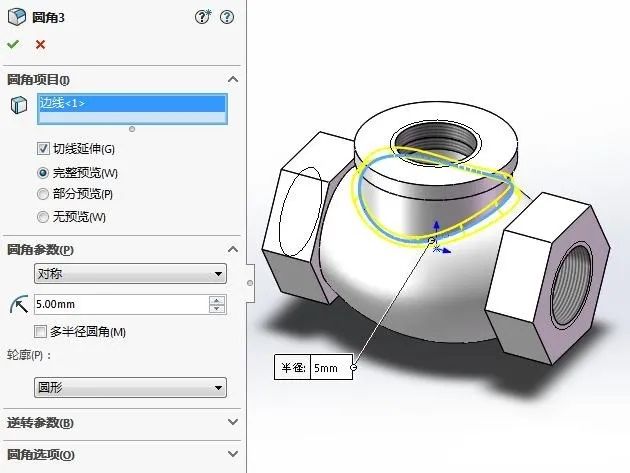The height and width of the screenshot is (473, 630).
Task: Open the detailed help question mark icon
Action: (227, 17)
